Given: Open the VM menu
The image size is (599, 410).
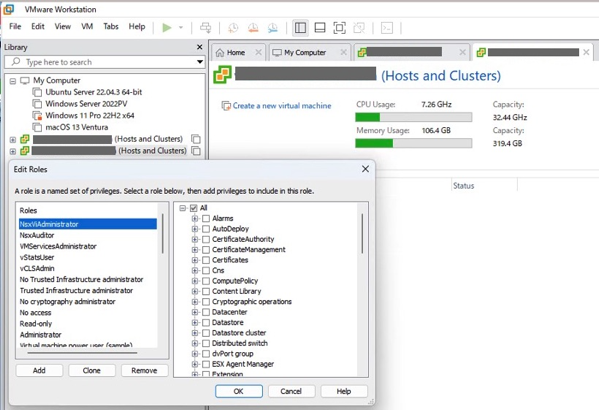Looking at the screenshot, I should pos(87,26).
